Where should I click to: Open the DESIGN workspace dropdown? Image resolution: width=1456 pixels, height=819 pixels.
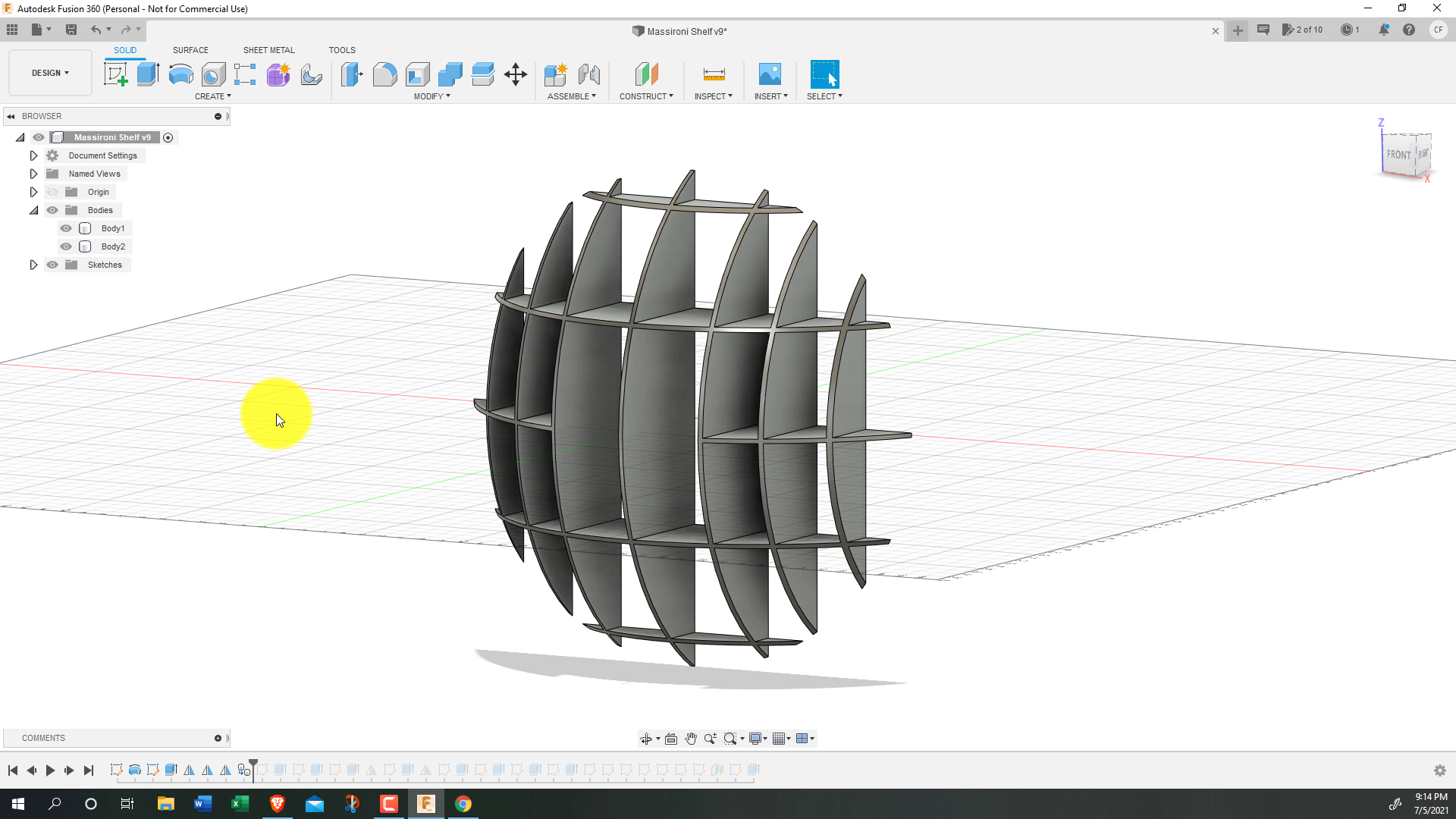coord(50,73)
